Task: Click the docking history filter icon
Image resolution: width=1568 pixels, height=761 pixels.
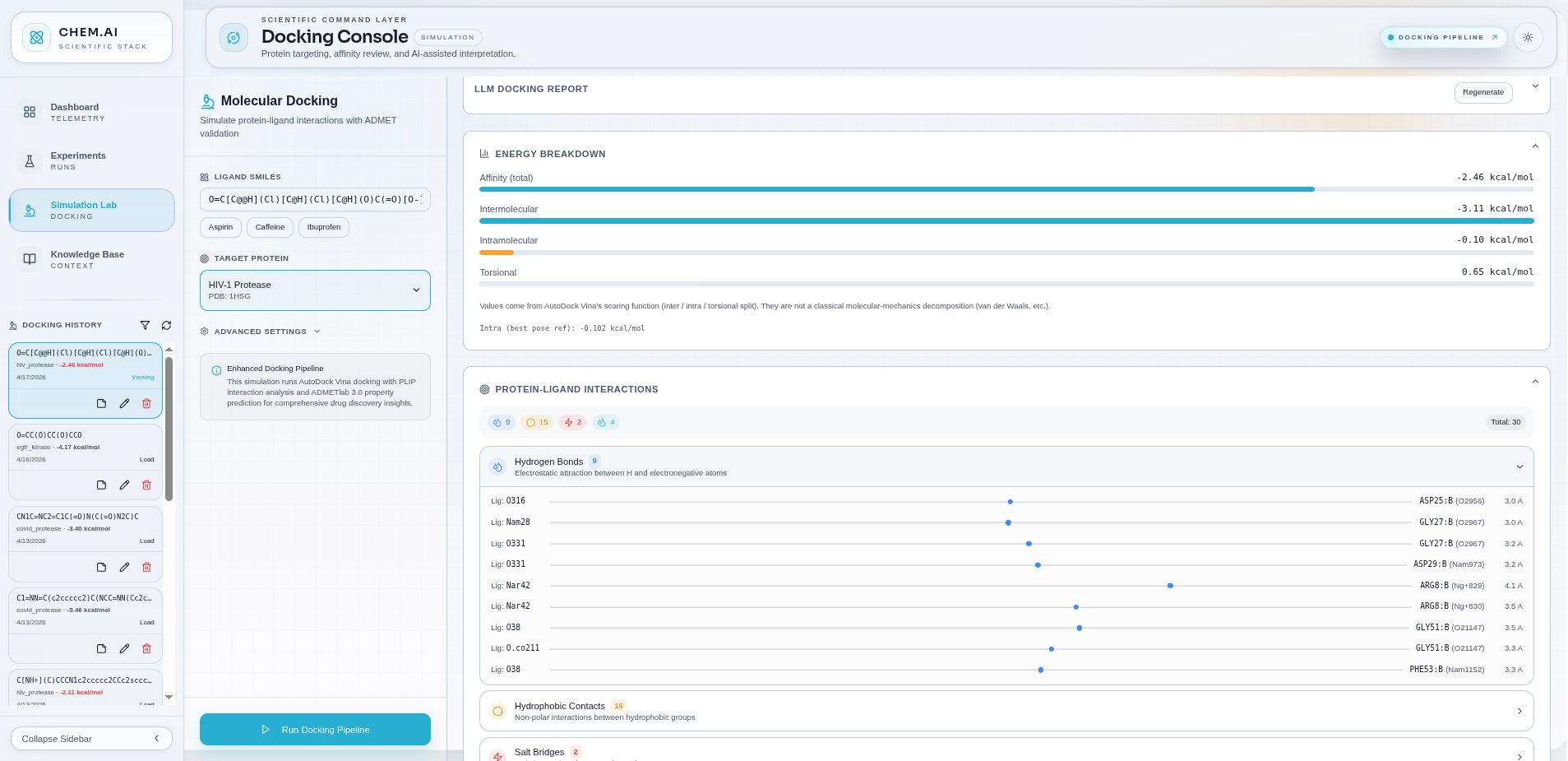Action: [x=145, y=325]
